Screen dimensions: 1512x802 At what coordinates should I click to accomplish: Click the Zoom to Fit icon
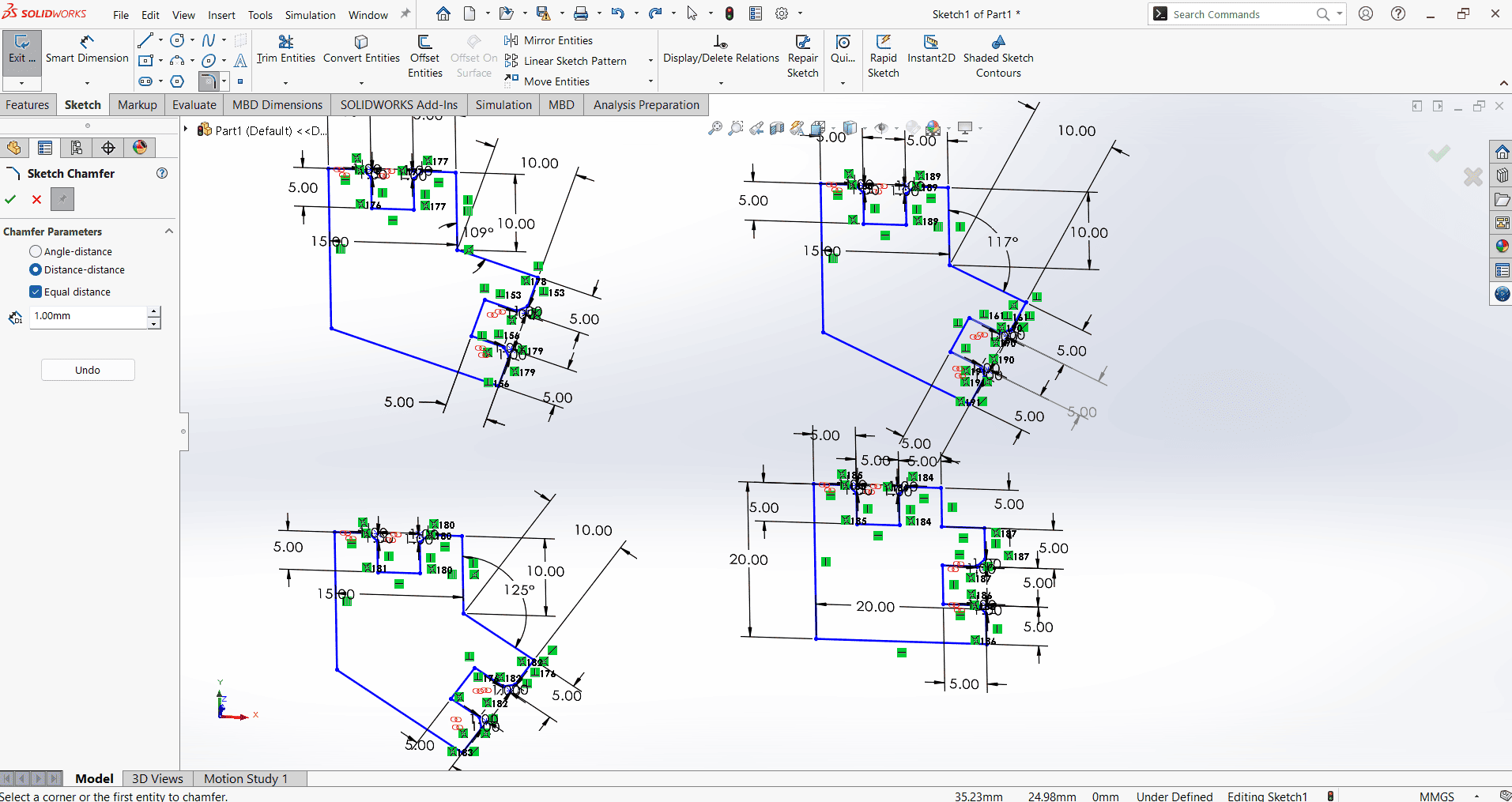pos(715,128)
